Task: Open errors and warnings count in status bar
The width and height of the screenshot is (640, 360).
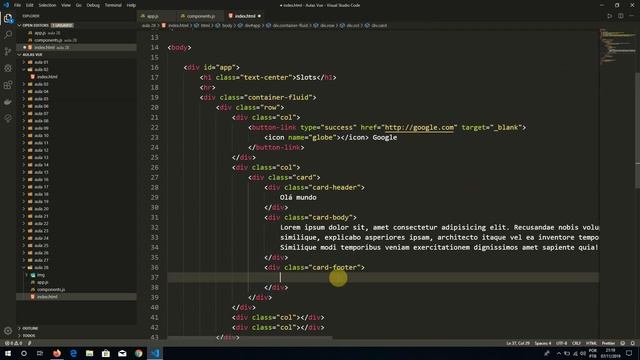Action: [x=13, y=343]
